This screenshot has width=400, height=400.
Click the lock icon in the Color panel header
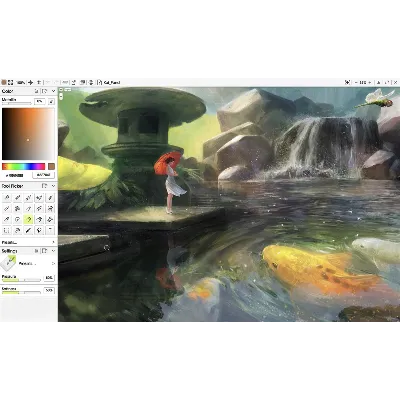coord(37,91)
